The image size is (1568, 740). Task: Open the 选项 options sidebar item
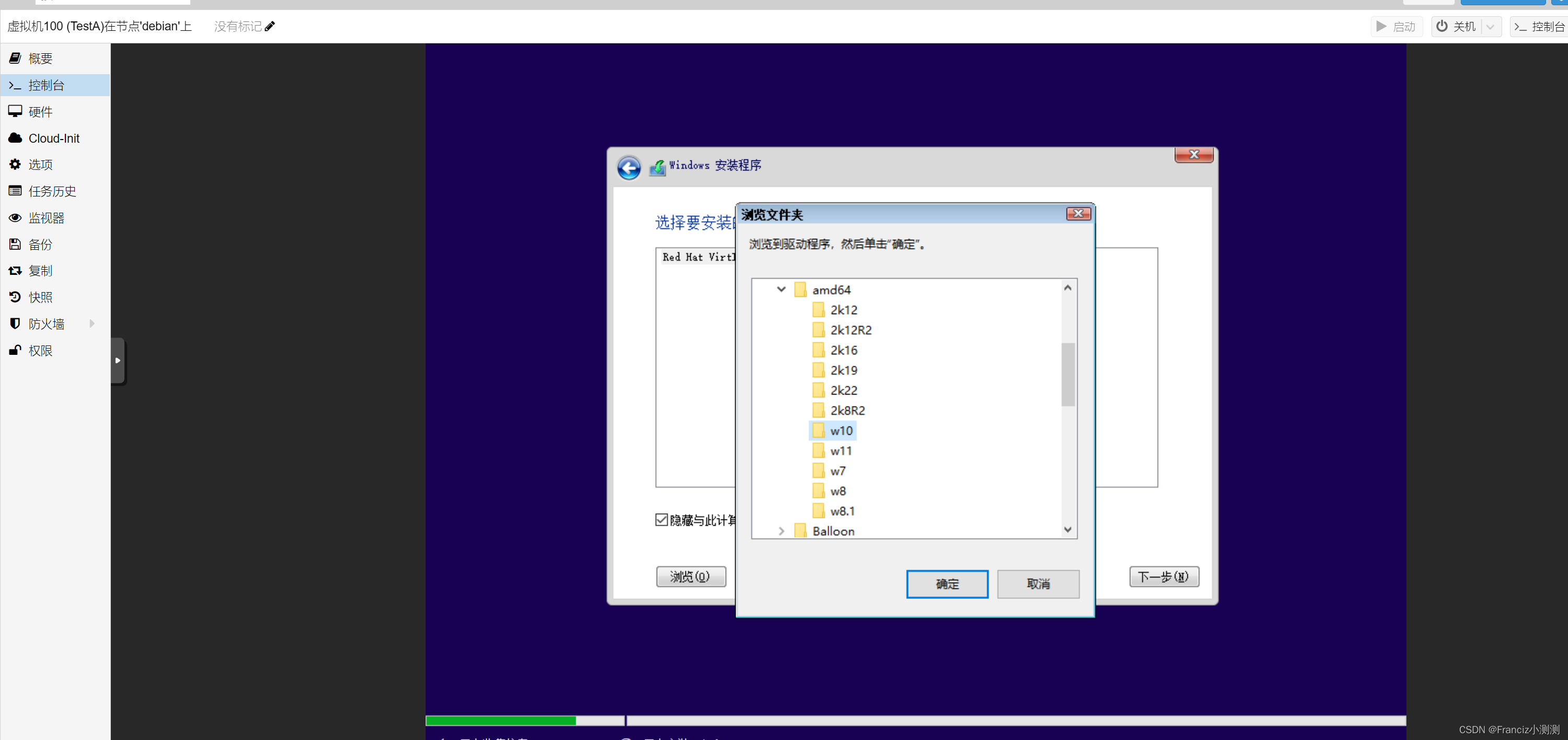tap(55, 164)
